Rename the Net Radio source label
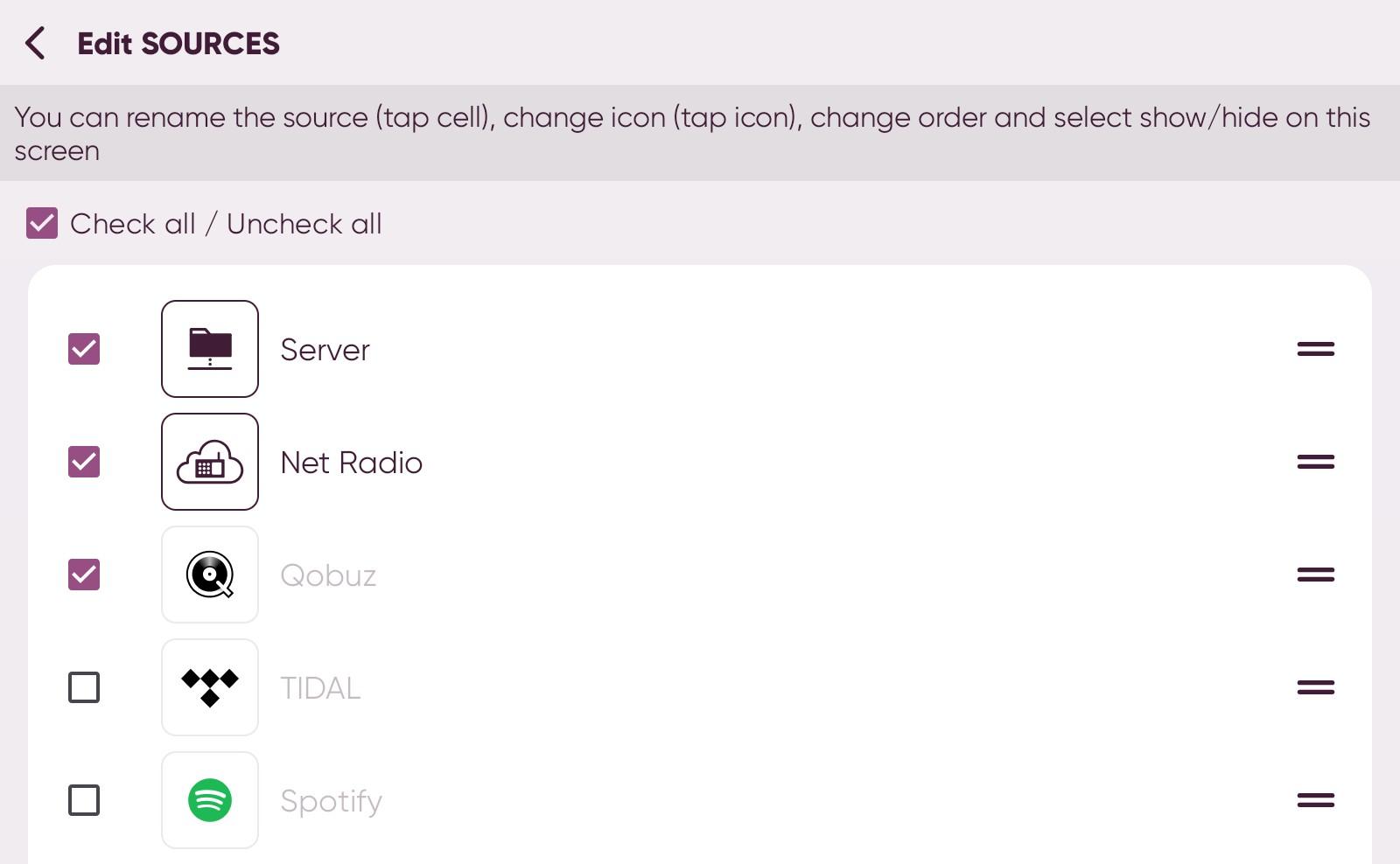 [351, 463]
